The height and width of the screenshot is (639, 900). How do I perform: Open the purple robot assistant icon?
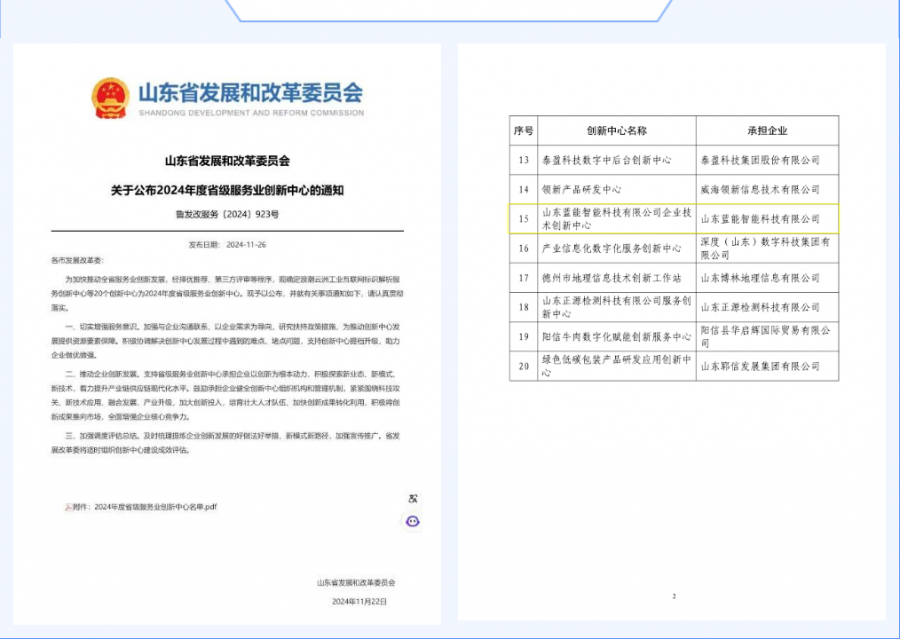[x=412, y=521]
